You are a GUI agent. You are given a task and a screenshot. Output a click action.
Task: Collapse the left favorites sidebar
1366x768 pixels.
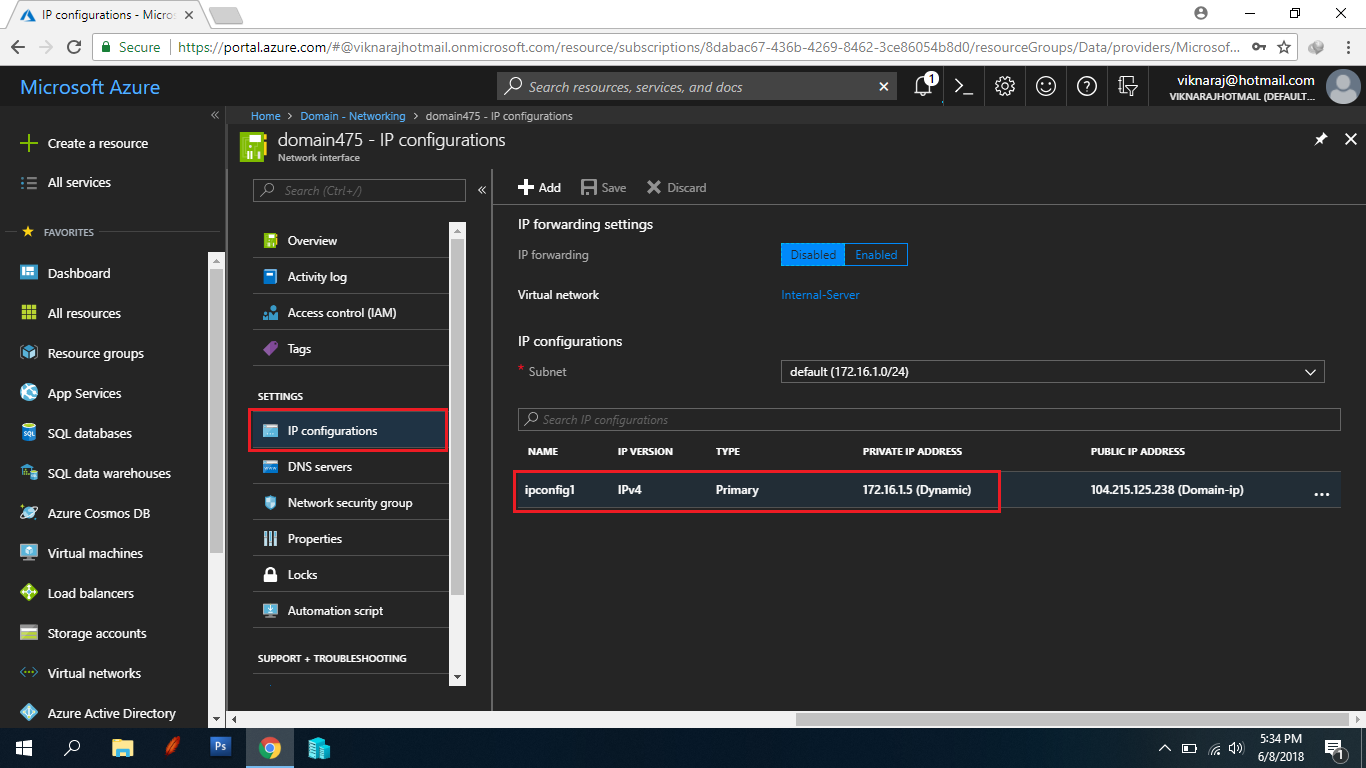coord(214,114)
